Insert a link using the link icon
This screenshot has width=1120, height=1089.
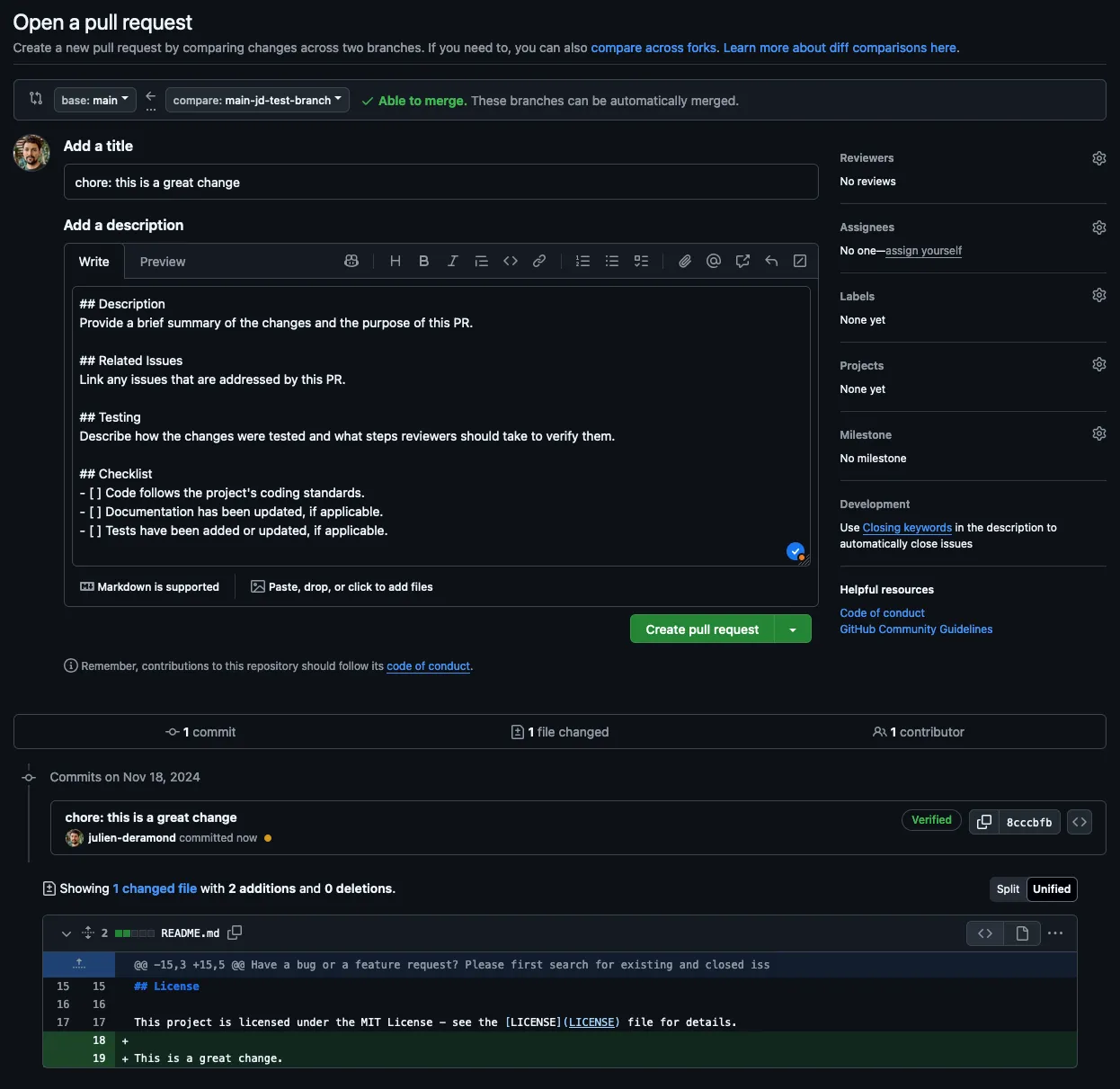pos(539,261)
